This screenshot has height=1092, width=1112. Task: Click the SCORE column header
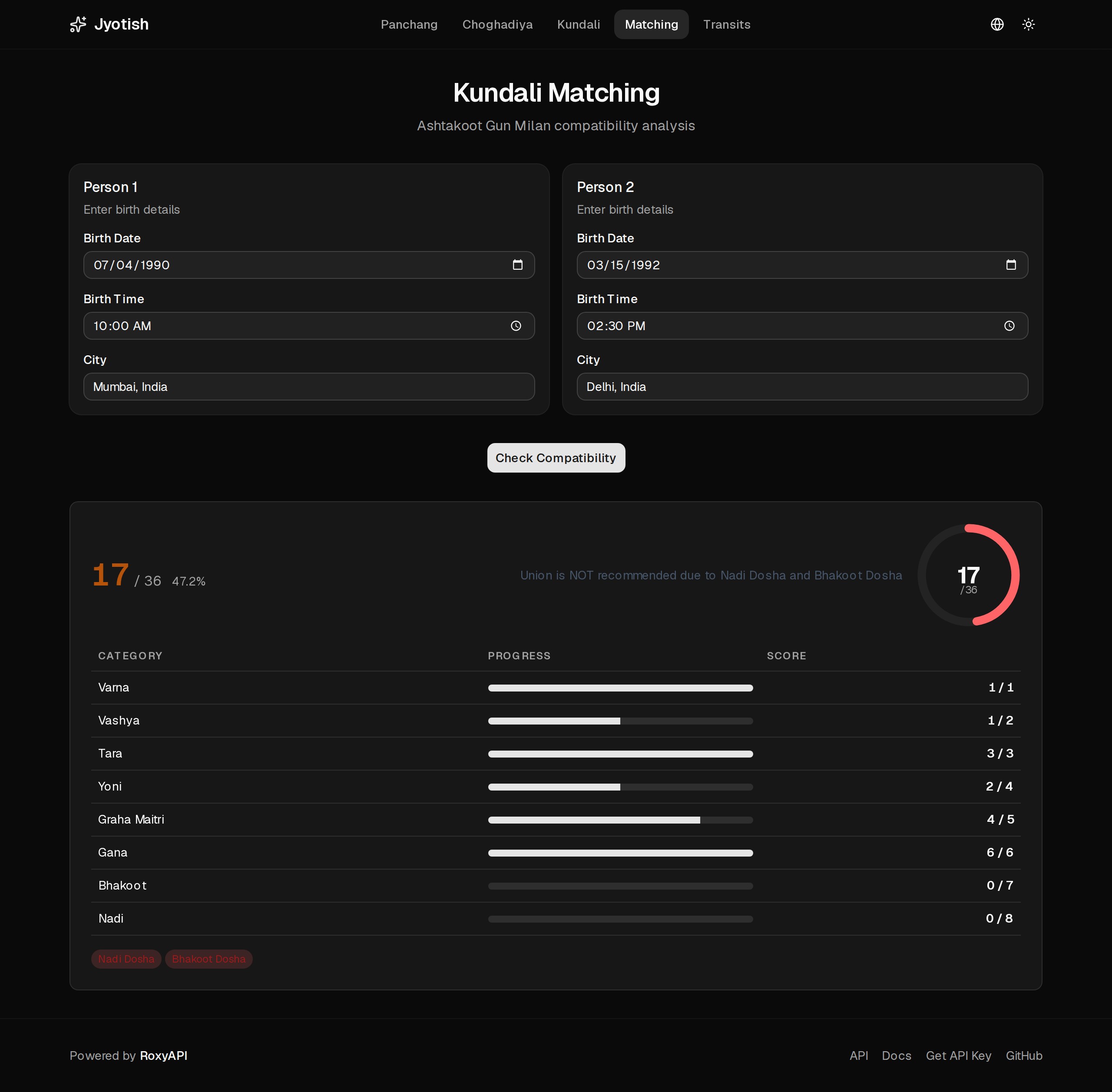coord(786,655)
